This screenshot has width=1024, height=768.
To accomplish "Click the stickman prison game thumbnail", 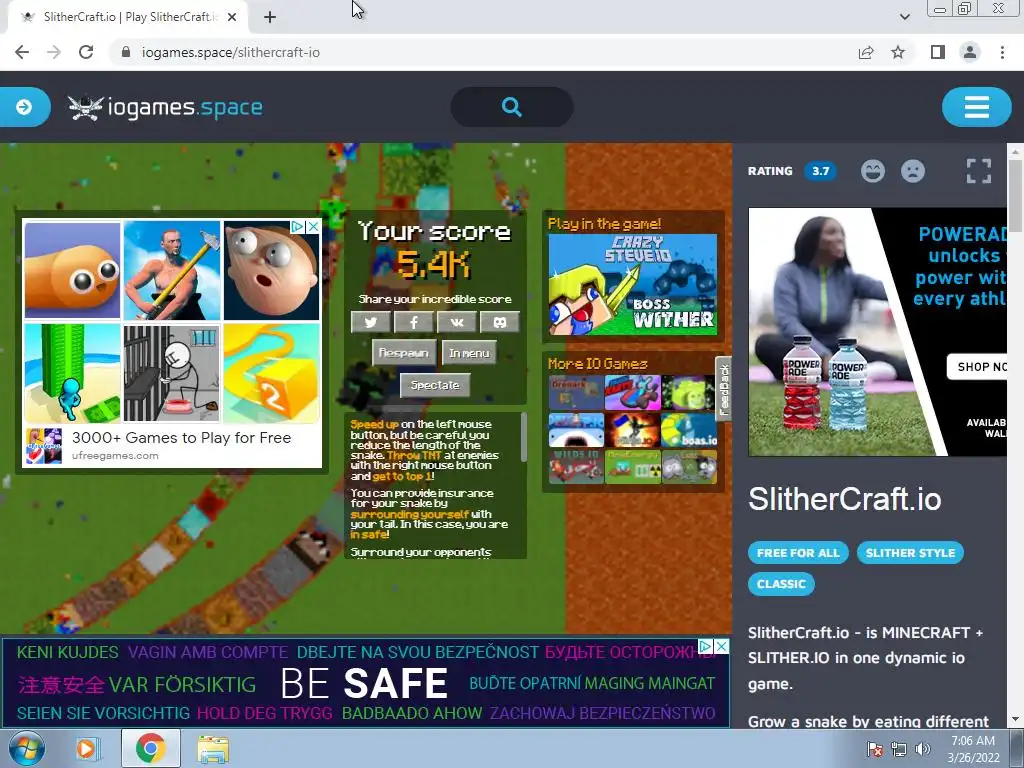I will click(172, 373).
